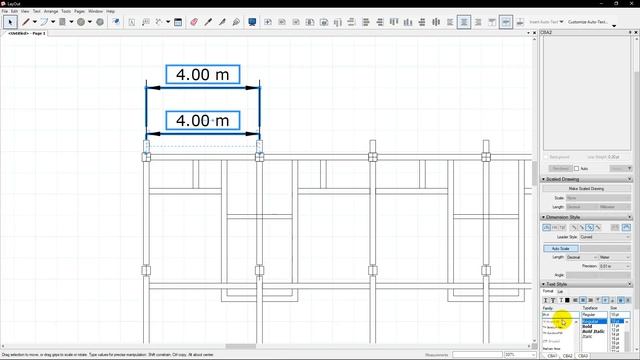Collapse the Text Style panel
The width and height of the screenshot is (640, 360).
point(544,284)
